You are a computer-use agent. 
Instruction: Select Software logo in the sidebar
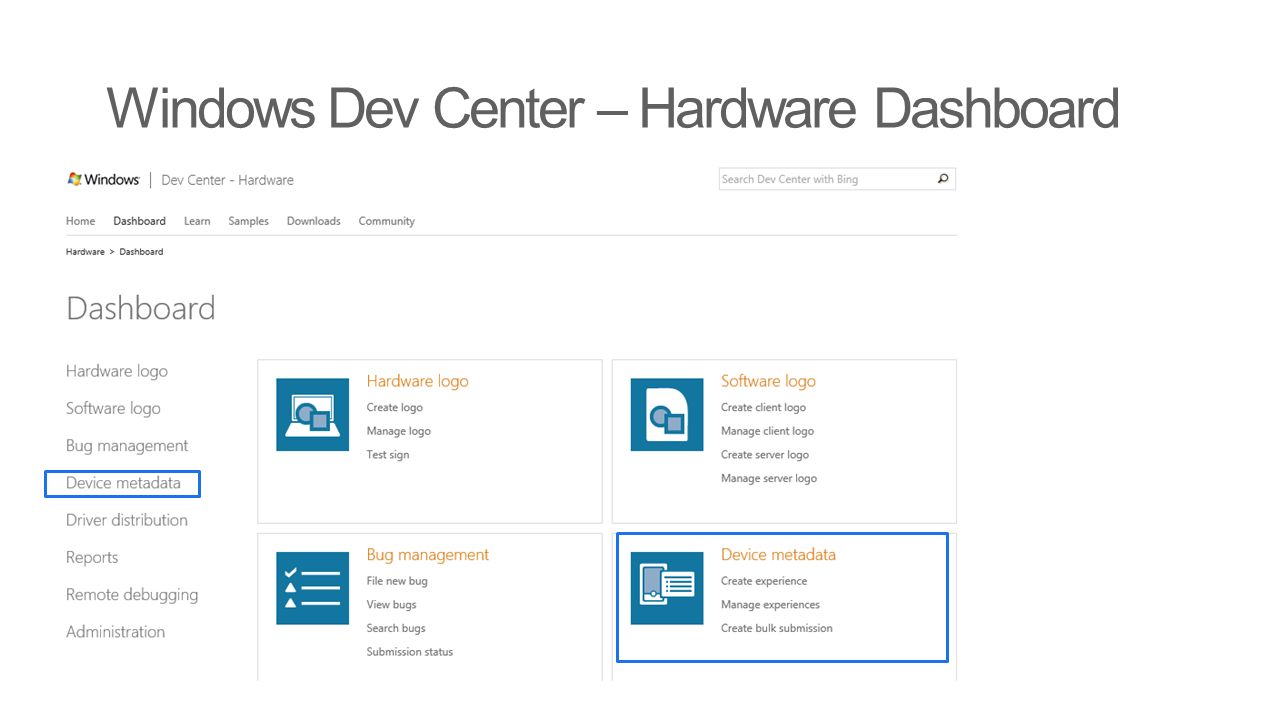click(113, 408)
